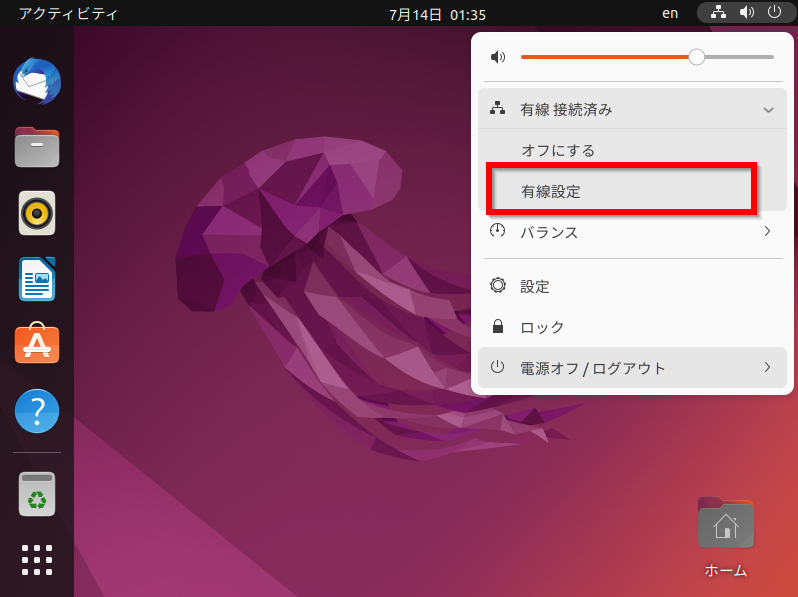Open the clock 7月14日 01:35 calendar
This screenshot has width=798, height=597.
coord(437,14)
